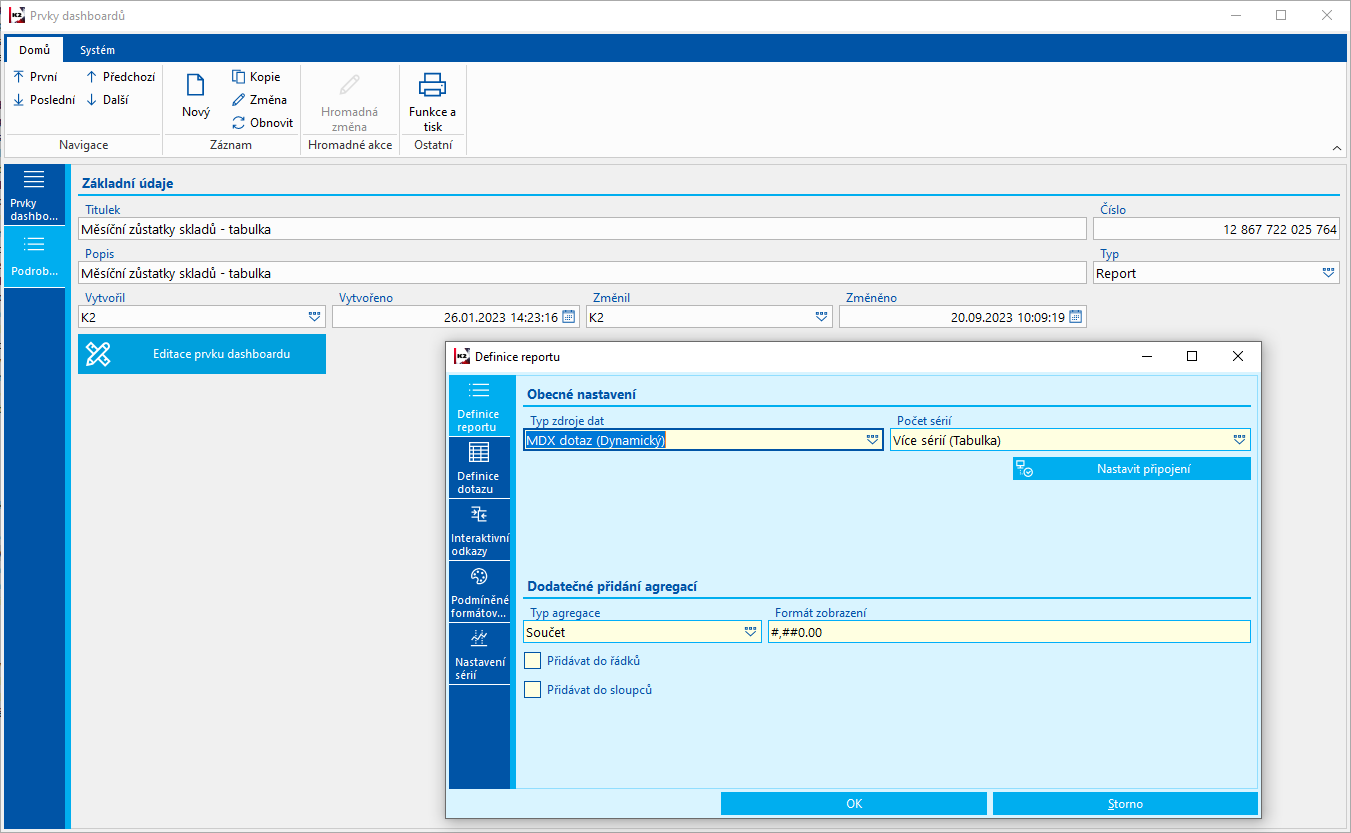1351x833 pixels.
Task: Open Funkce a tisk printer menu
Action: point(432,100)
